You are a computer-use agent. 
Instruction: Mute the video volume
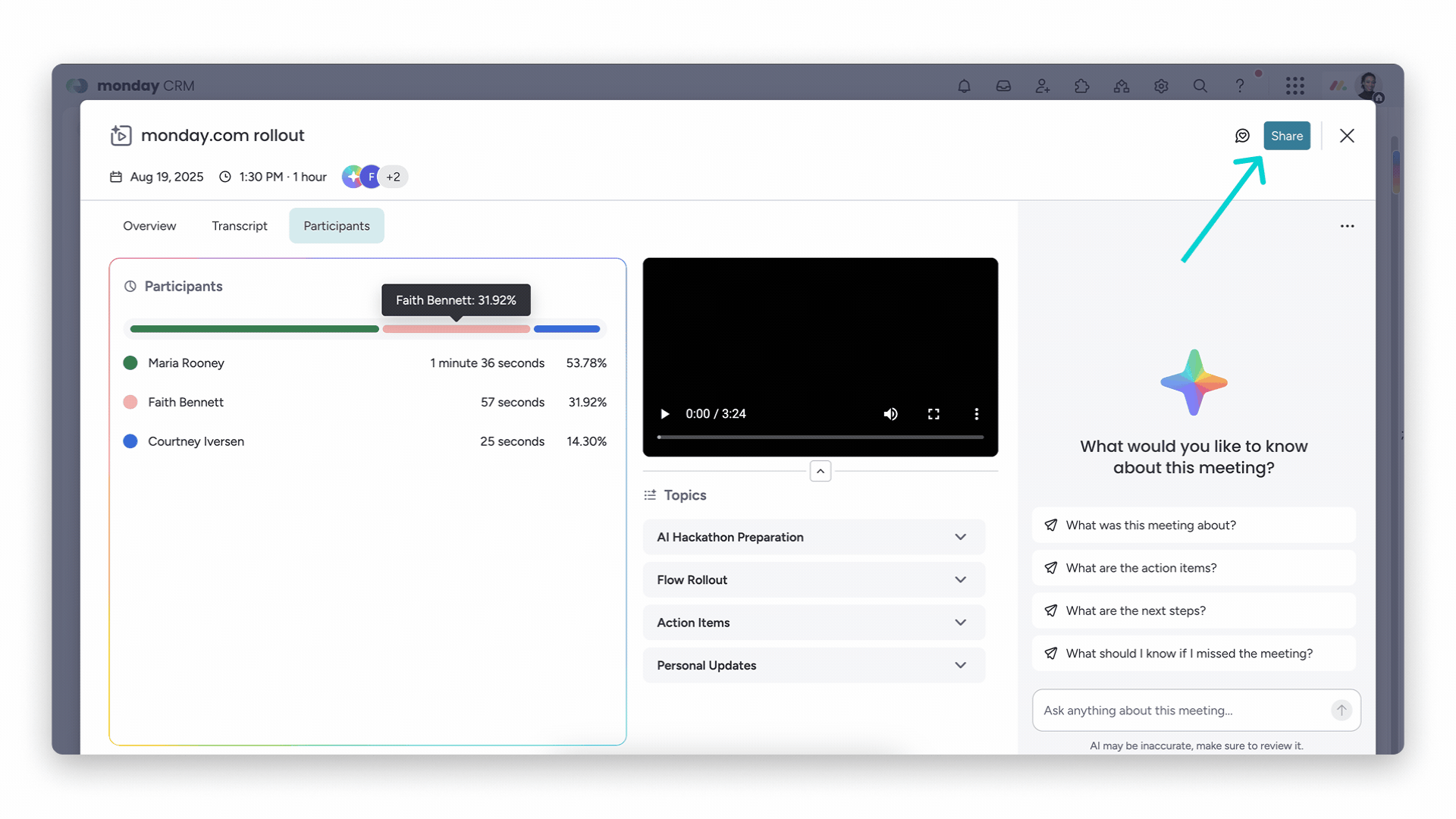click(x=890, y=414)
